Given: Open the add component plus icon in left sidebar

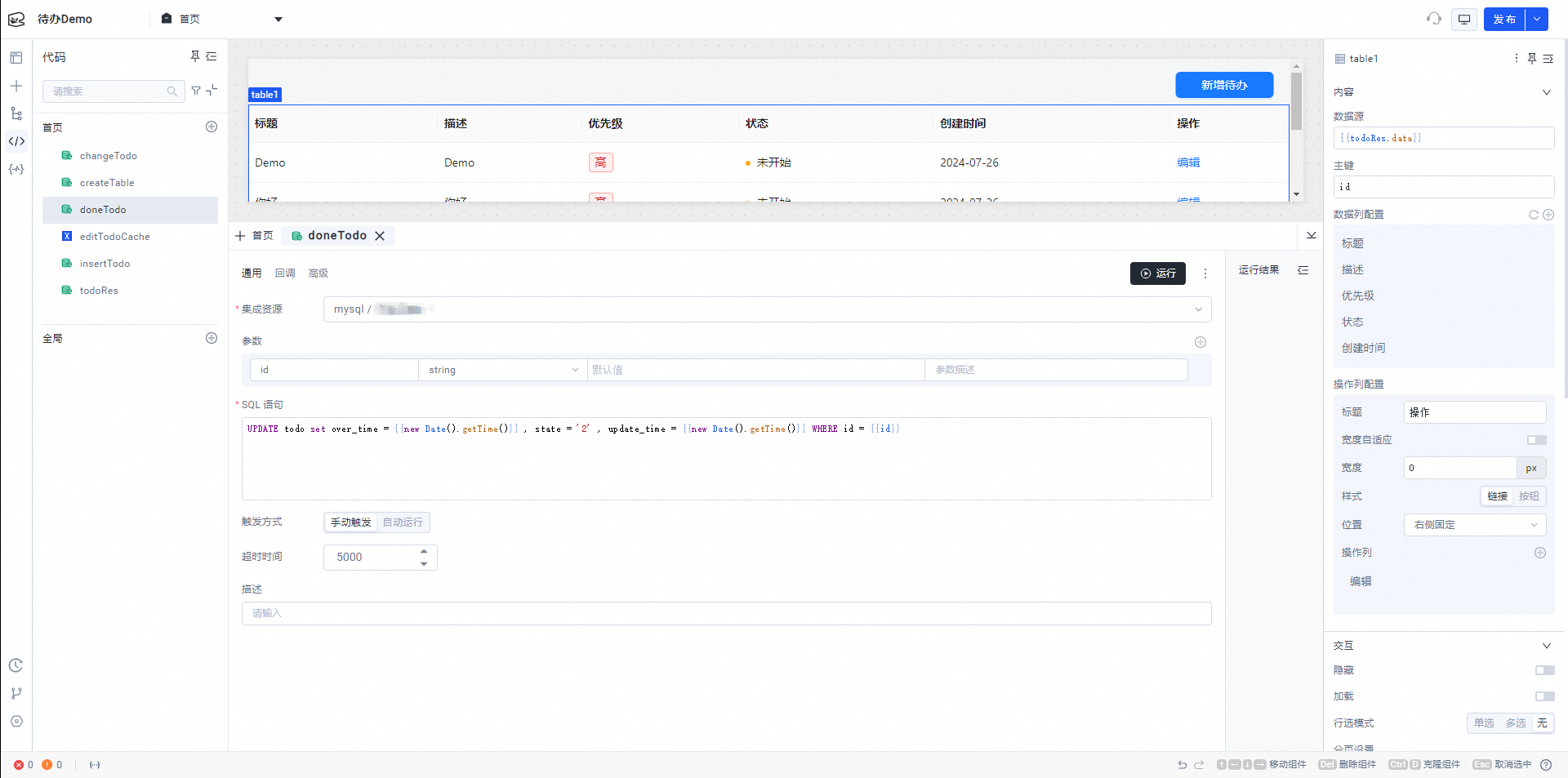Looking at the screenshot, I should pyautogui.click(x=16, y=86).
